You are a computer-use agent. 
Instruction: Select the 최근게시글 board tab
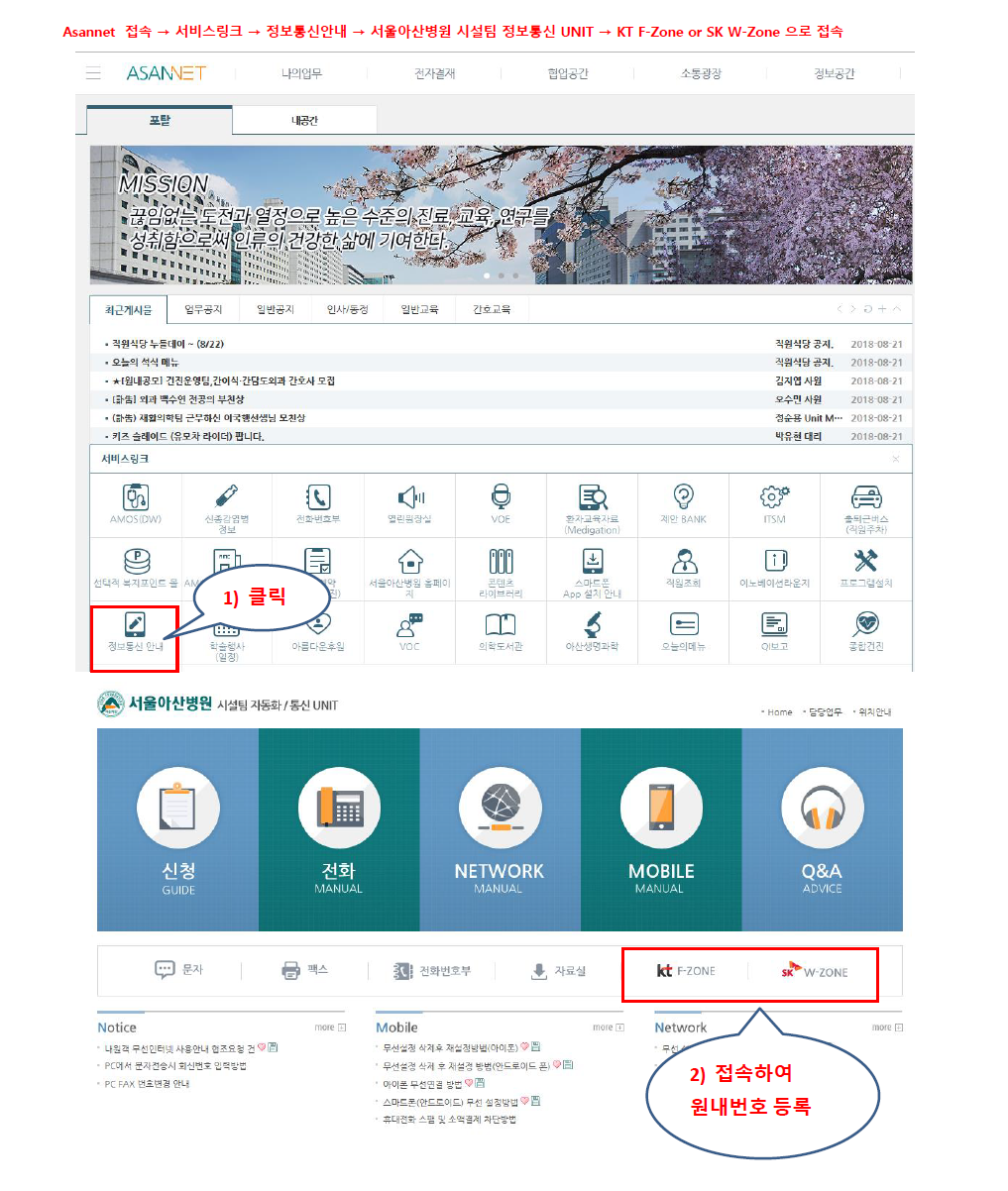click(x=129, y=309)
